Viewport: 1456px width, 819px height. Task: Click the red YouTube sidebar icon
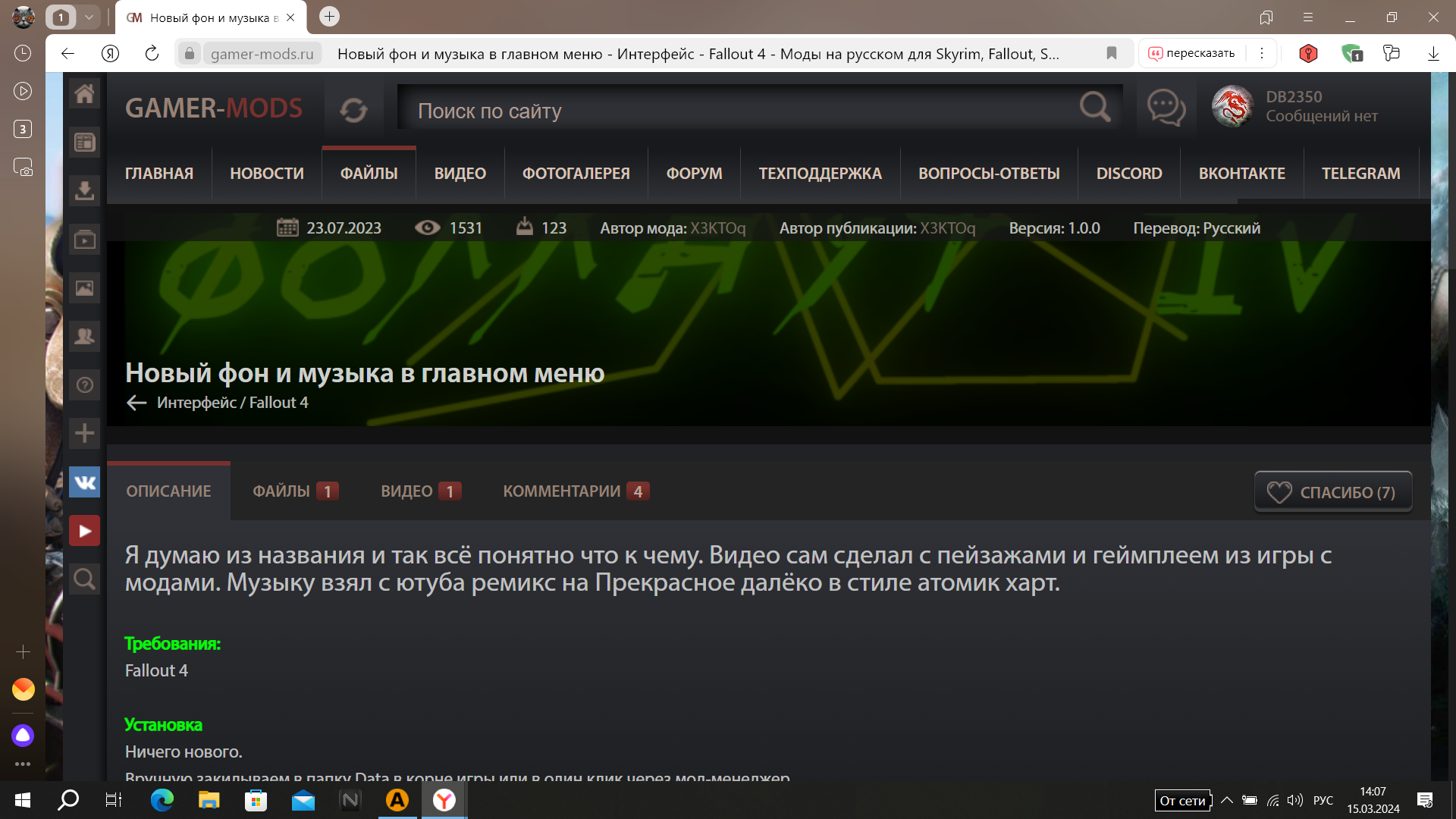tap(84, 531)
